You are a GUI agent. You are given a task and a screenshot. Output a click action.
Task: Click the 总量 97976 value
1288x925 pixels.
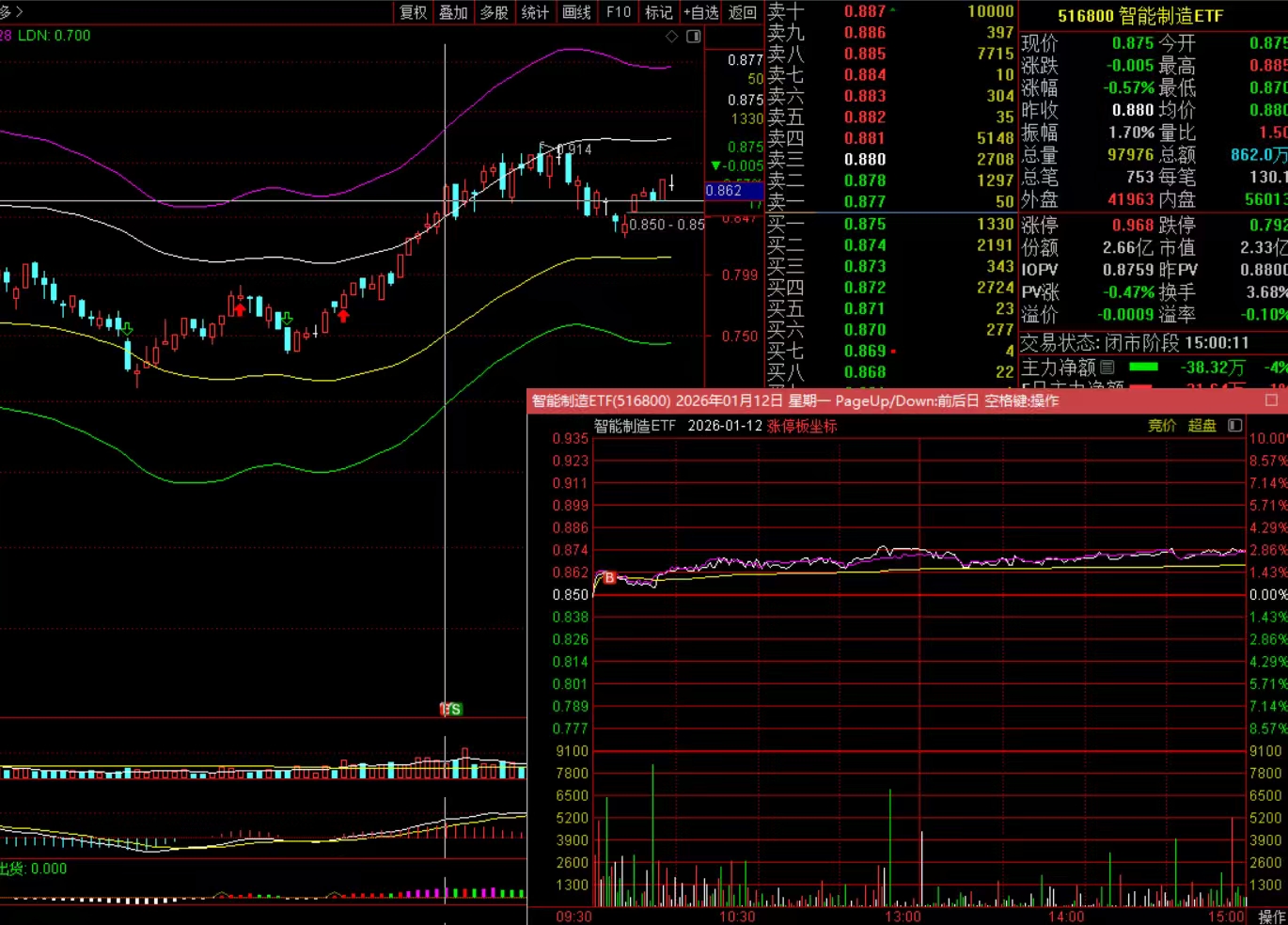[x=1131, y=154]
